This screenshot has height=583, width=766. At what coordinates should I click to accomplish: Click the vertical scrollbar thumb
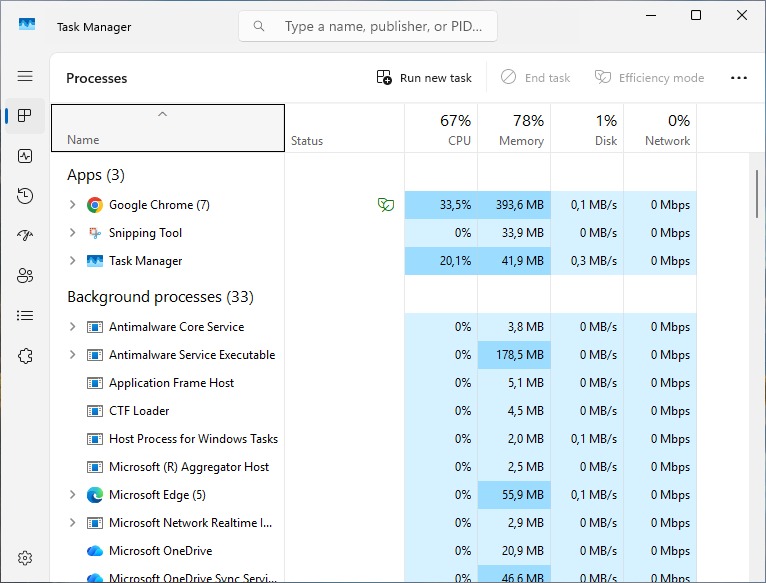[757, 194]
